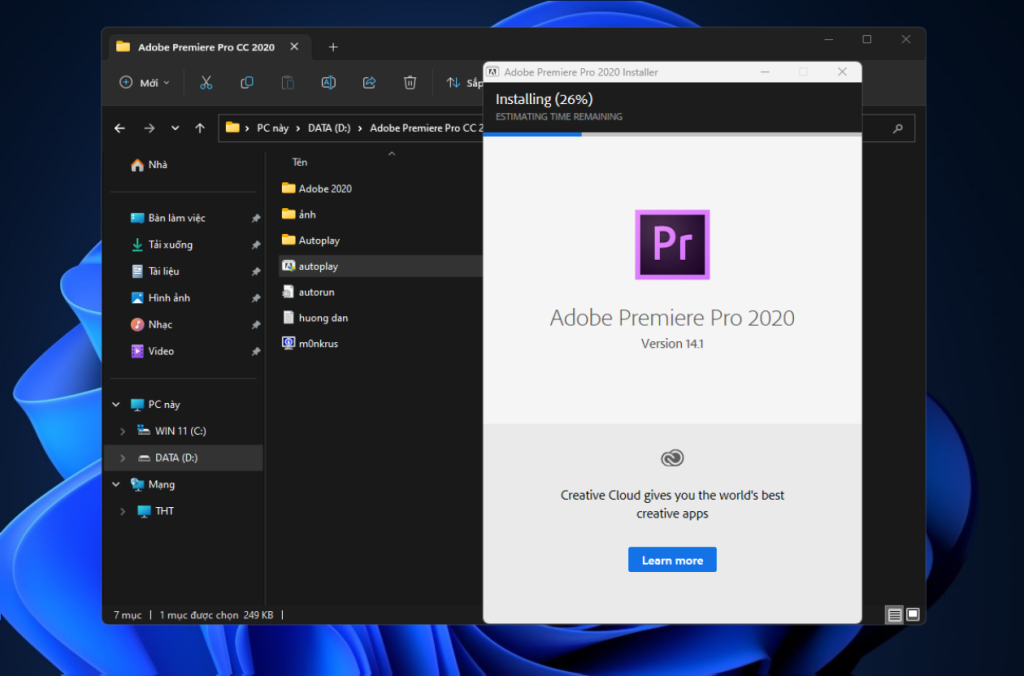
Task: Click the Copy icon in Explorer toolbar
Action: (x=247, y=83)
